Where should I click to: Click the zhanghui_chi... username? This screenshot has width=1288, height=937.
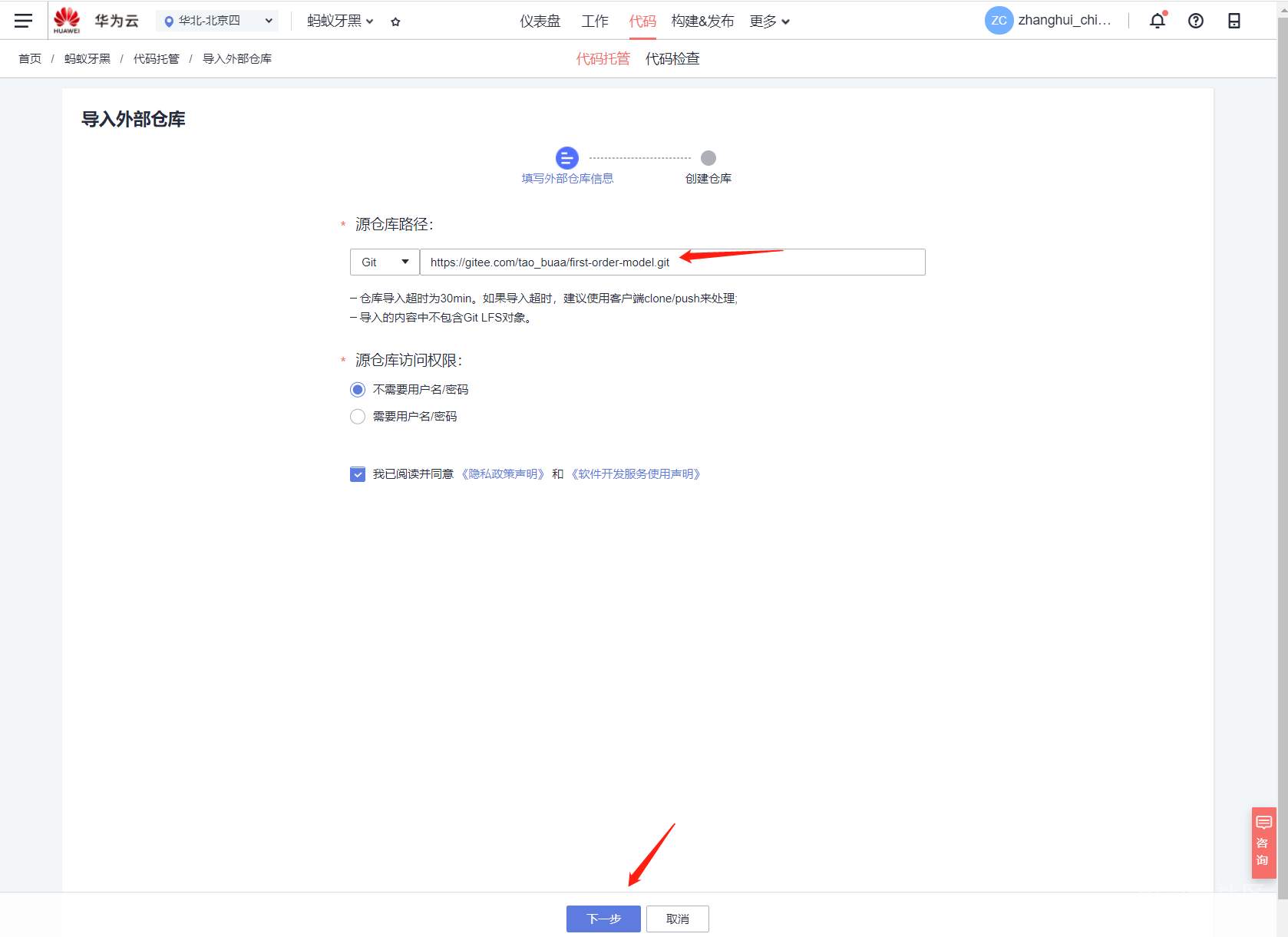pos(1065,20)
